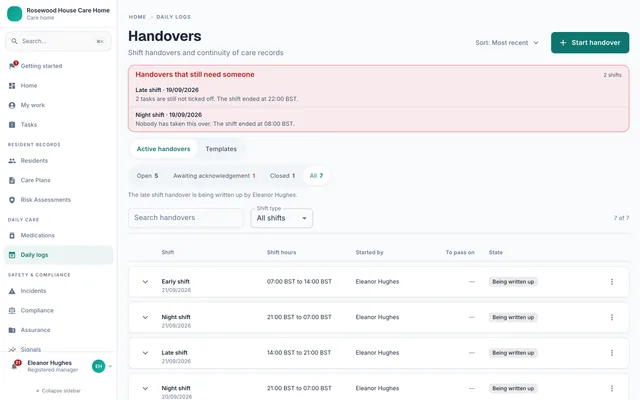Click the Assurance icon
Viewport: 640px width, 400px height.
pos(12,330)
